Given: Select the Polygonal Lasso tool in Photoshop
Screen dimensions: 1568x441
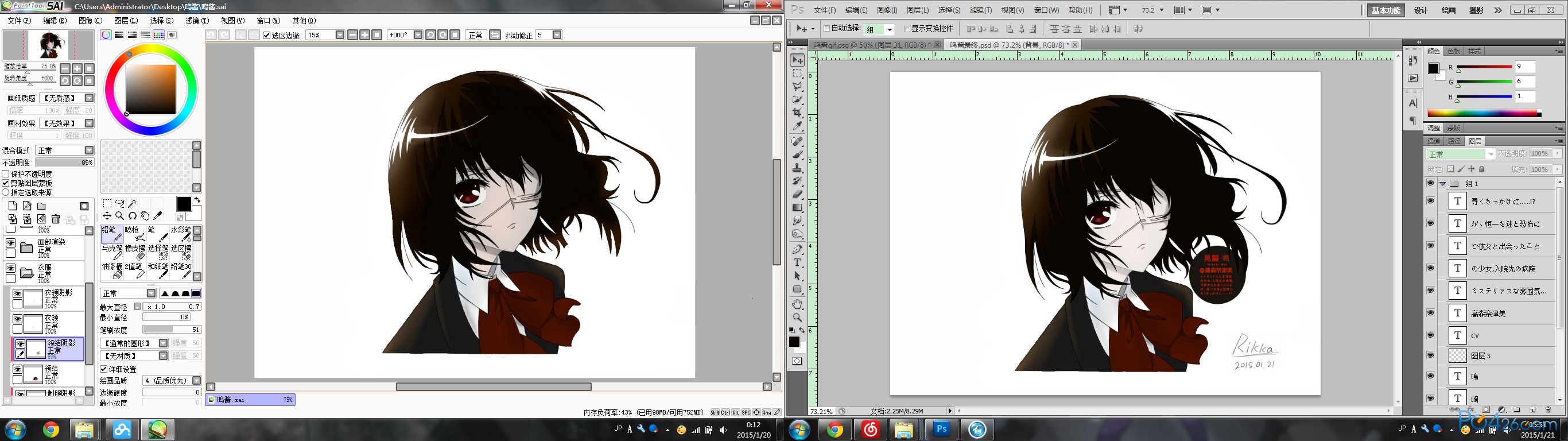Looking at the screenshot, I should pyautogui.click(x=797, y=87).
